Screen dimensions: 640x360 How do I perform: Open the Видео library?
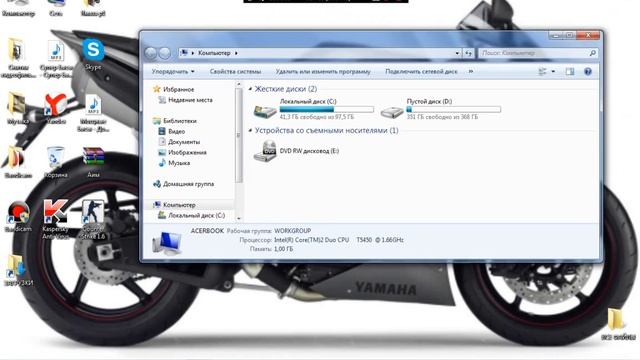176,131
